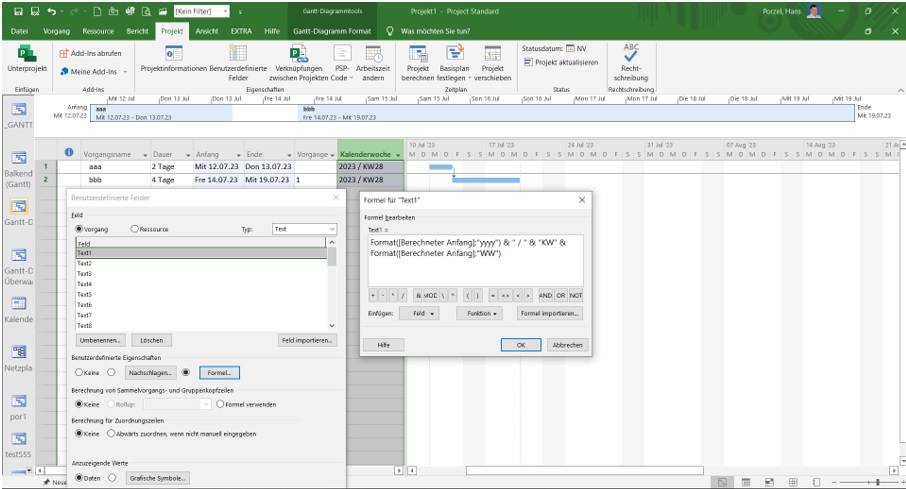
Task: Select the radio button beside Grafische Symbole
Action: 112,477
